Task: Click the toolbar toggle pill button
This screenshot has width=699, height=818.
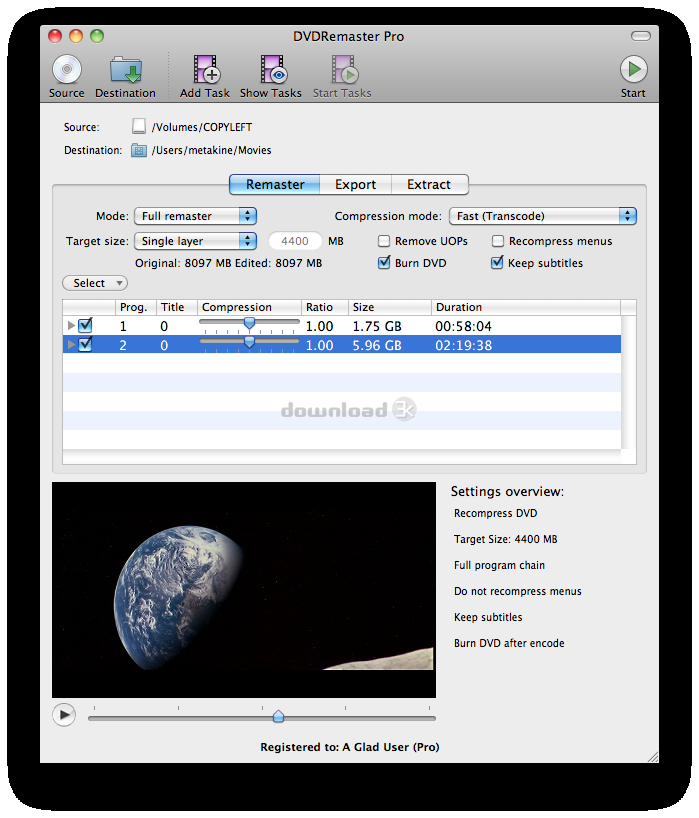Action: tap(641, 36)
